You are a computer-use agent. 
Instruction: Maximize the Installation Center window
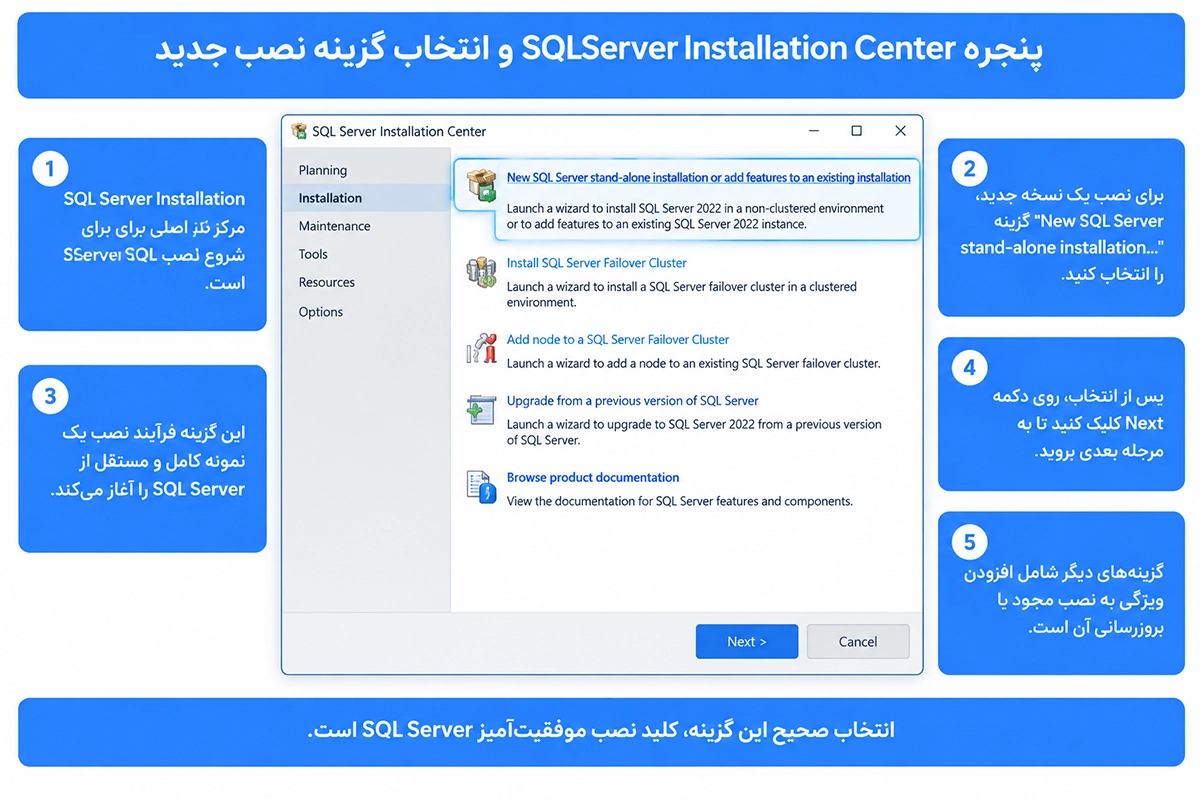coord(856,131)
